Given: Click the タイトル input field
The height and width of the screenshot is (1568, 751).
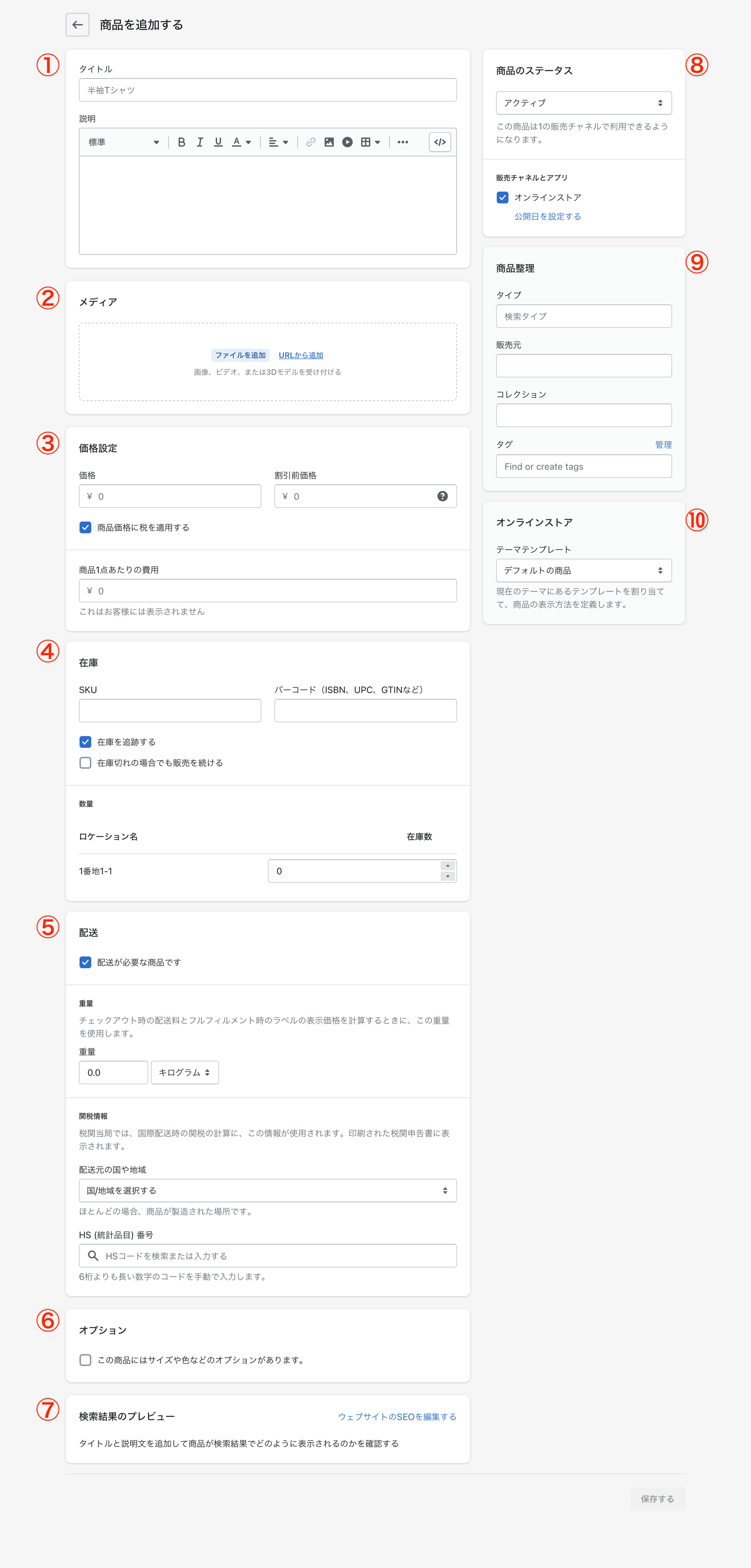Looking at the screenshot, I should coord(267,90).
